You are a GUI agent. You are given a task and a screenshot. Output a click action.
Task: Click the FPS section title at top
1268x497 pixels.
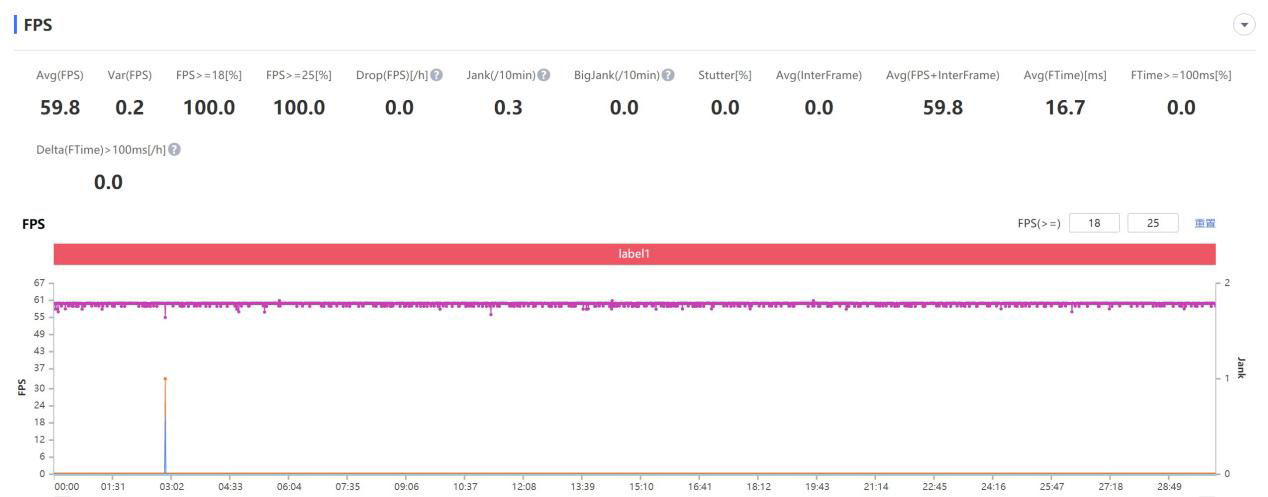click(x=38, y=25)
